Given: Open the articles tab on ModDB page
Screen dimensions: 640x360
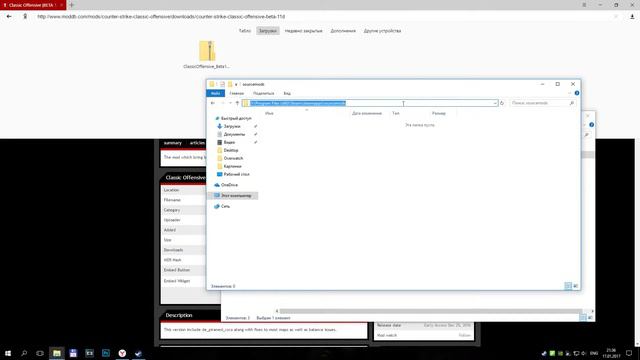Looking at the screenshot, I should [x=197, y=143].
